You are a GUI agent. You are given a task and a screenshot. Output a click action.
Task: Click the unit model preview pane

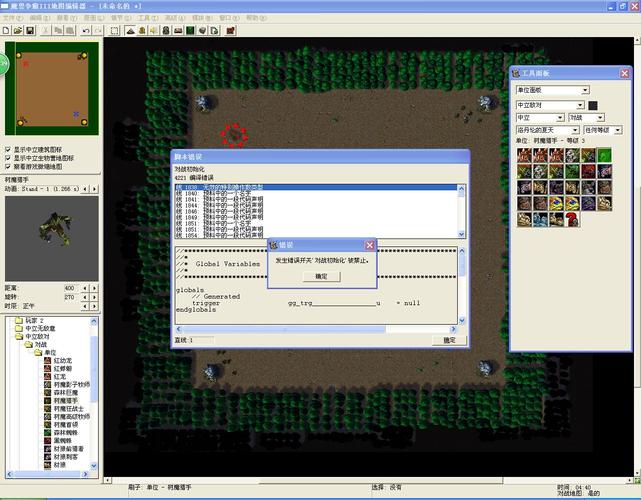[52, 239]
